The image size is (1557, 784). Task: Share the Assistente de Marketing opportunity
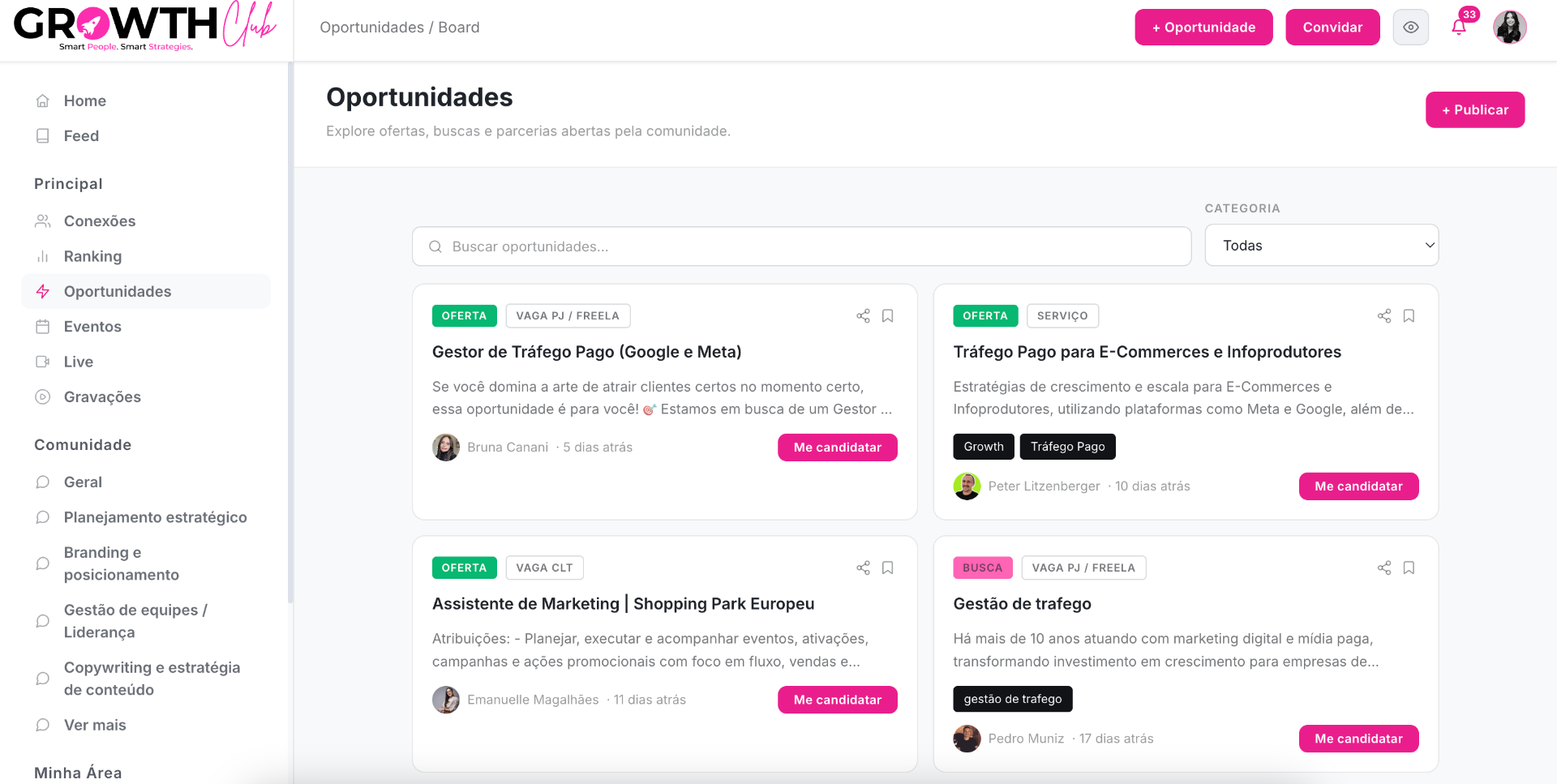pos(863,568)
